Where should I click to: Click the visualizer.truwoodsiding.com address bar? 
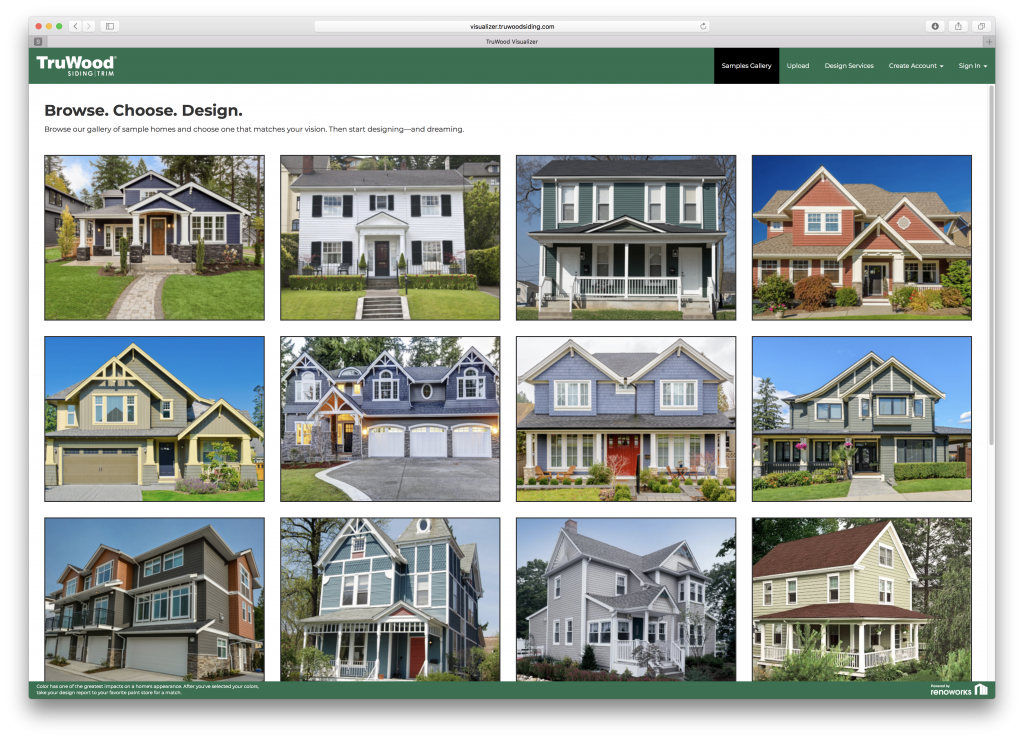[x=512, y=26]
